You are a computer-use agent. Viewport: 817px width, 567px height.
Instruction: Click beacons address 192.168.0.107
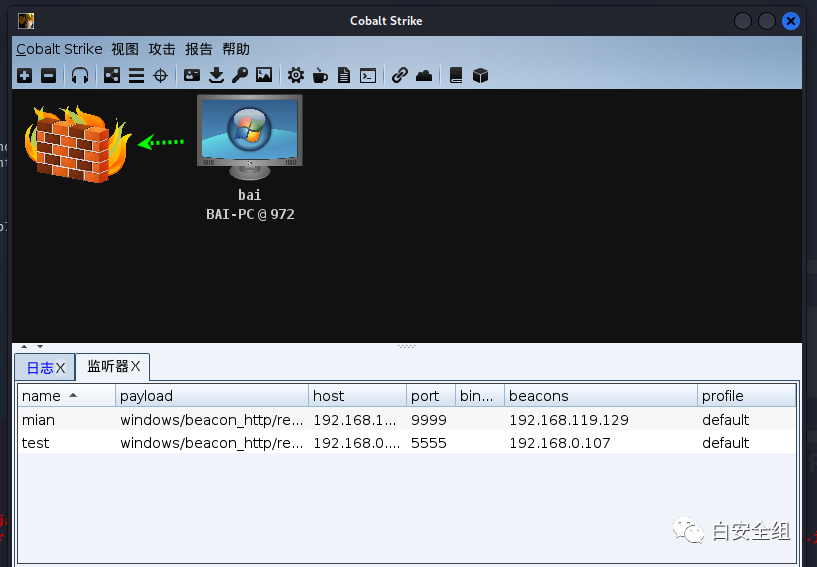point(560,443)
